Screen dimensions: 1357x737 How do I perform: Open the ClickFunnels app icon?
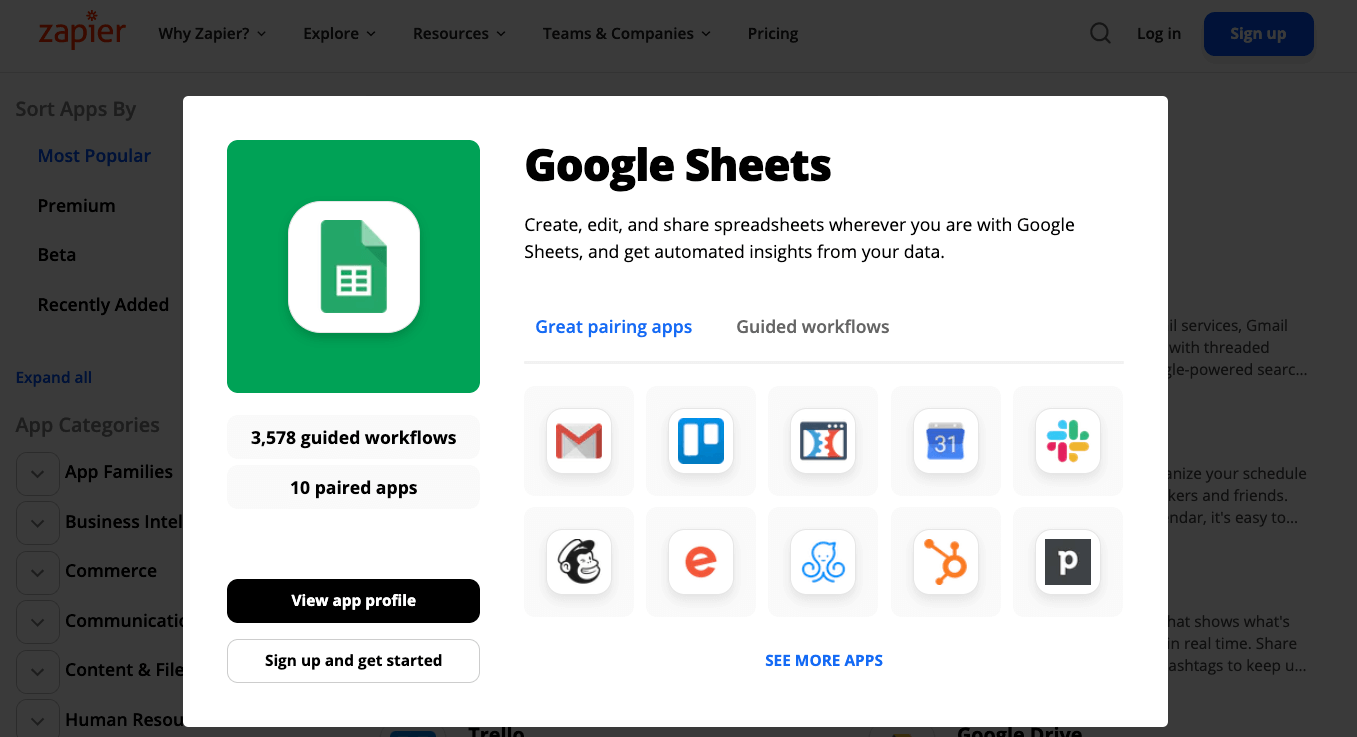(x=823, y=441)
